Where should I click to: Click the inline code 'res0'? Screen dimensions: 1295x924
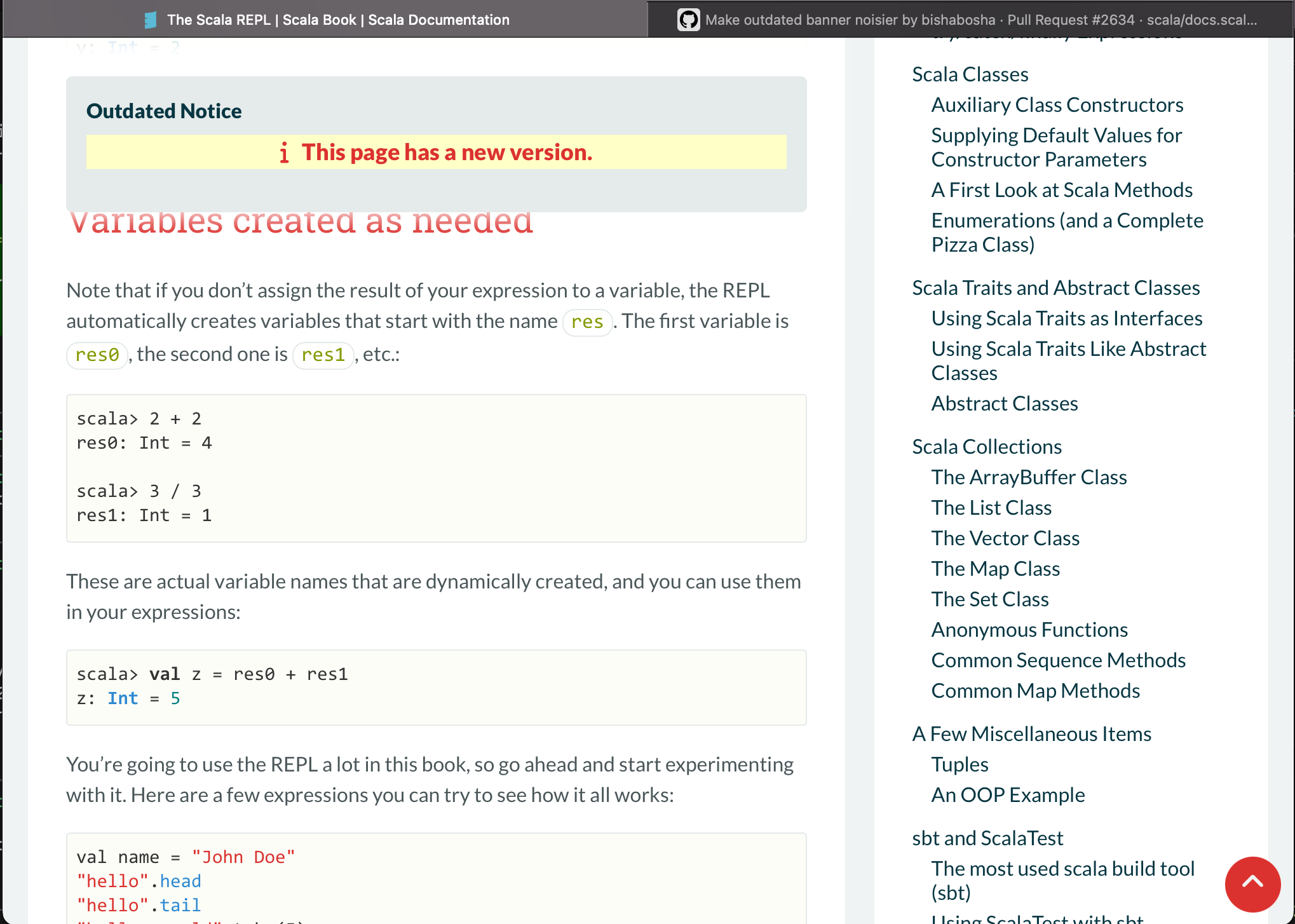97,355
